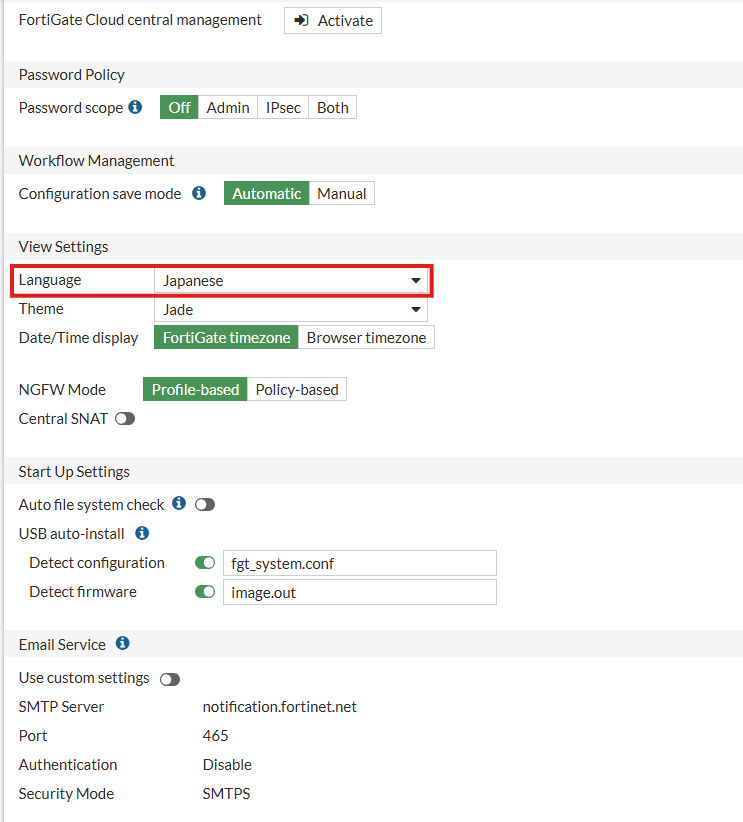
Task: Click the USB auto-install info icon
Action: click(x=142, y=533)
